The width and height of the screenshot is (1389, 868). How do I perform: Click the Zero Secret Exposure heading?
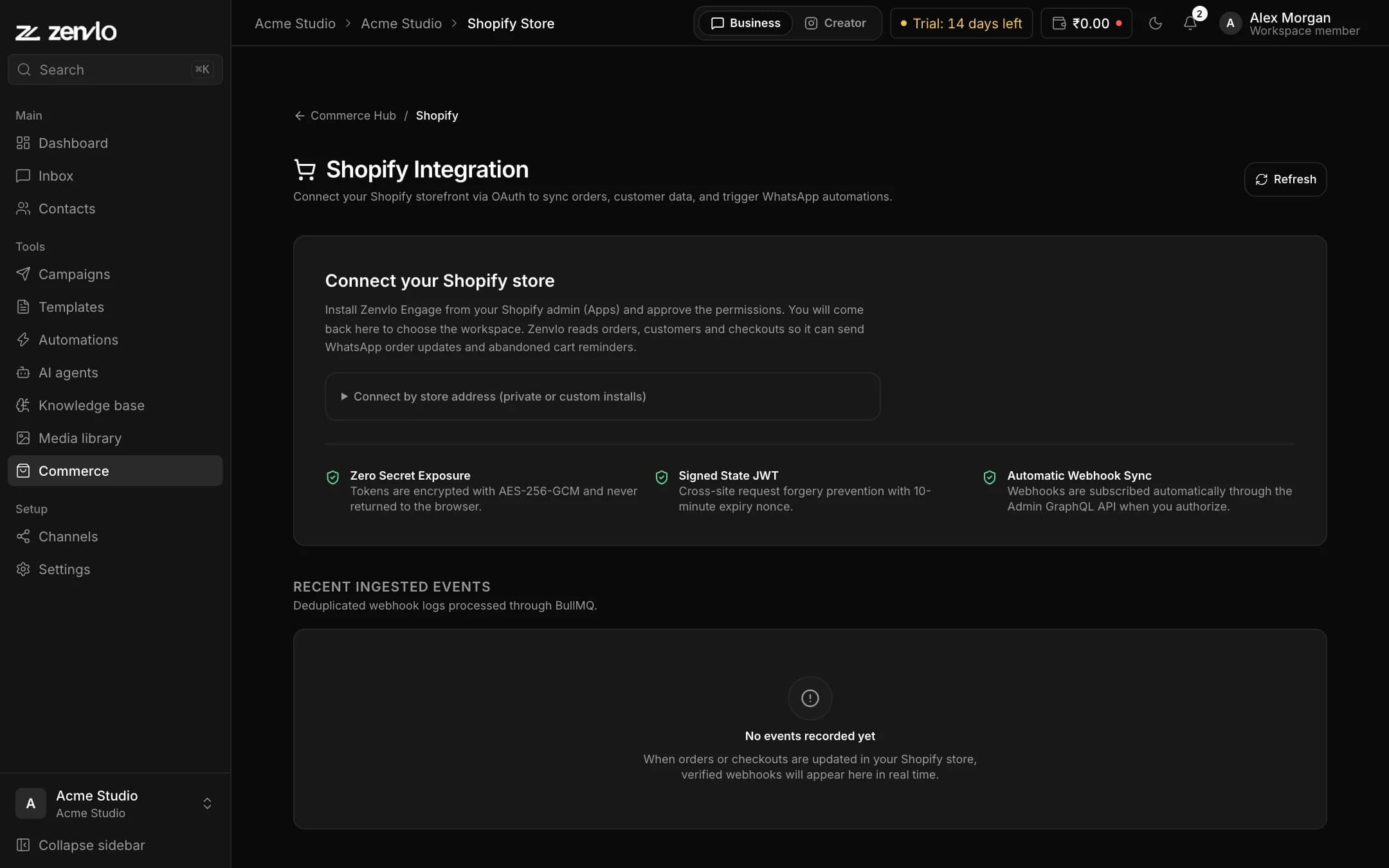coord(410,475)
